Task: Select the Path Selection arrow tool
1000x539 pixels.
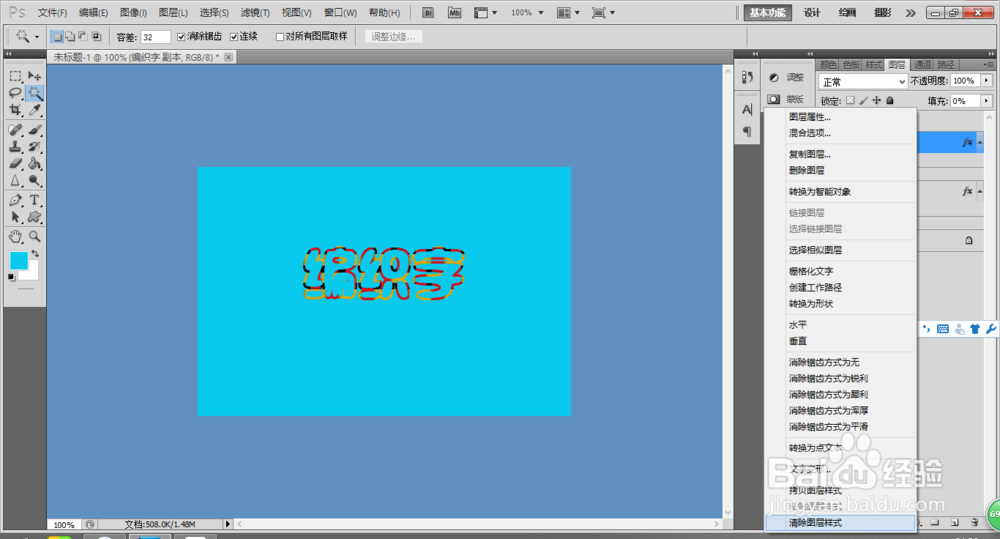Action: [15, 218]
